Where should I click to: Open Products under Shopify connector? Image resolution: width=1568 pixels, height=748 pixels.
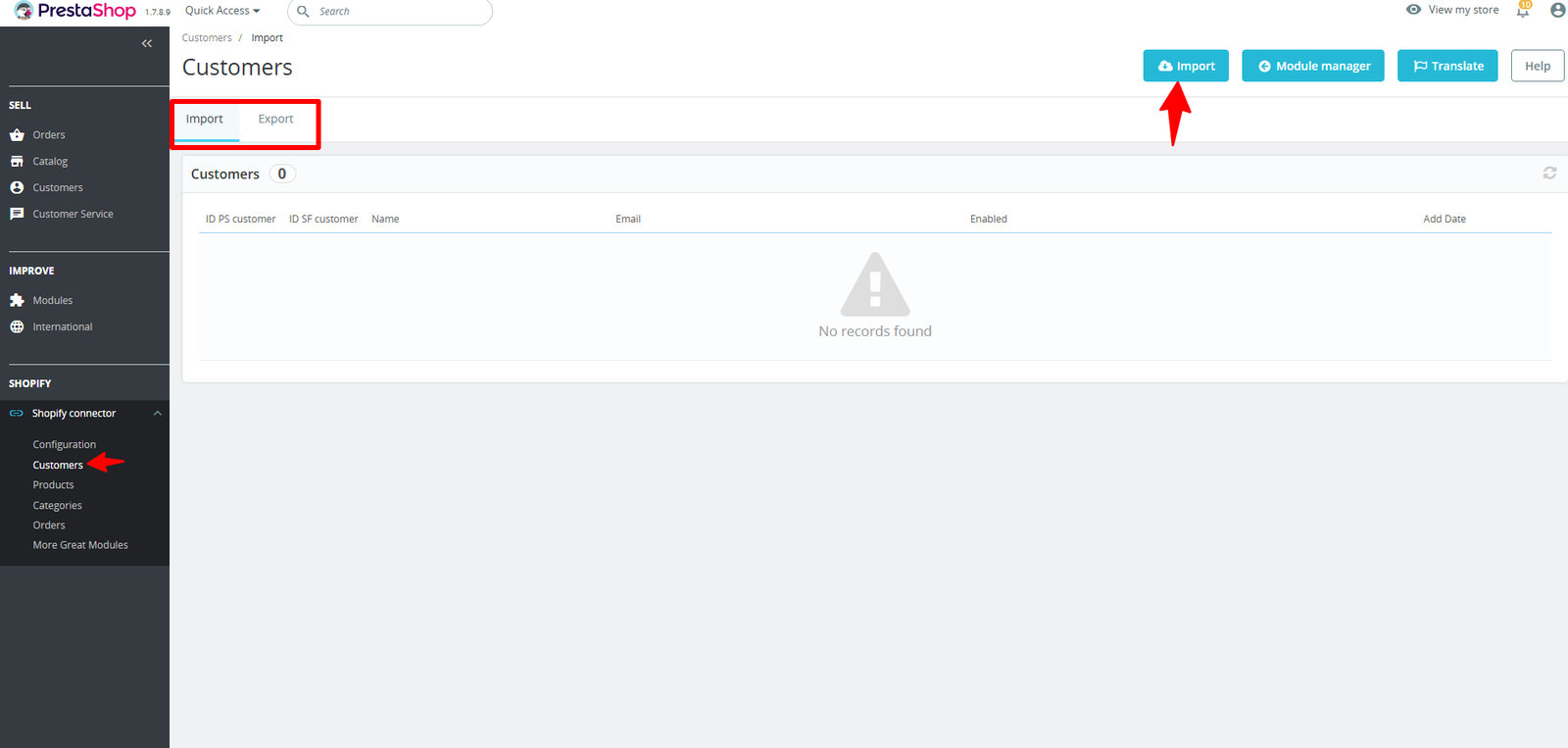pyautogui.click(x=54, y=485)
